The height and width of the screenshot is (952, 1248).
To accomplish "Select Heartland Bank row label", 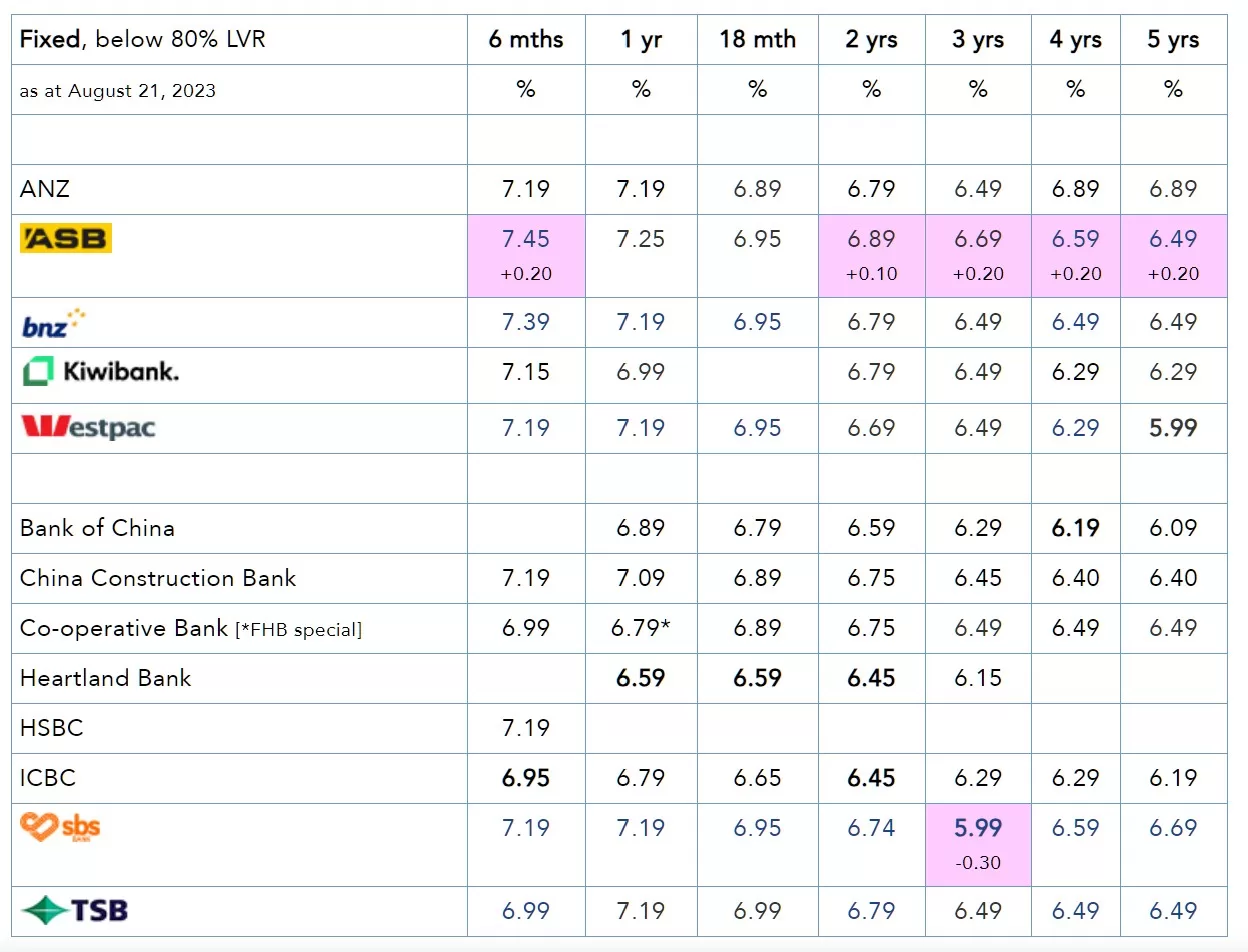I will (x=105, y=678).
